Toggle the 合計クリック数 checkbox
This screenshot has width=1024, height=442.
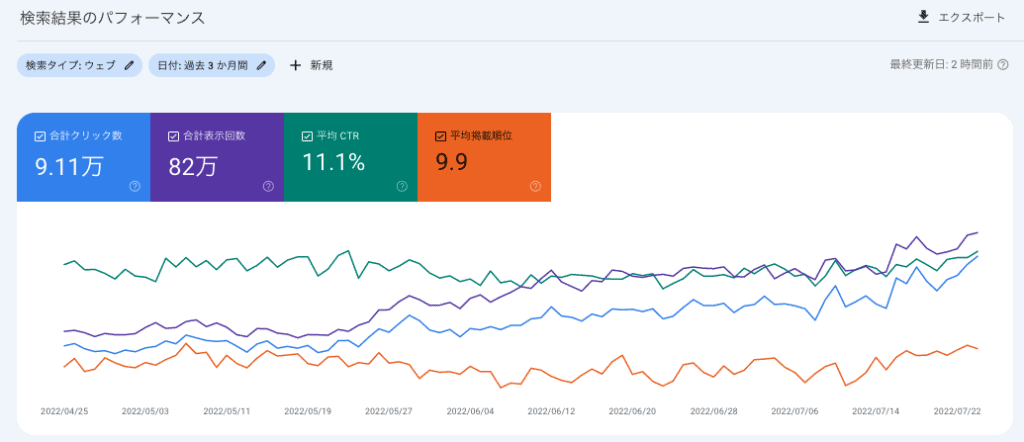pyautogui.click(x=40, y=136)
